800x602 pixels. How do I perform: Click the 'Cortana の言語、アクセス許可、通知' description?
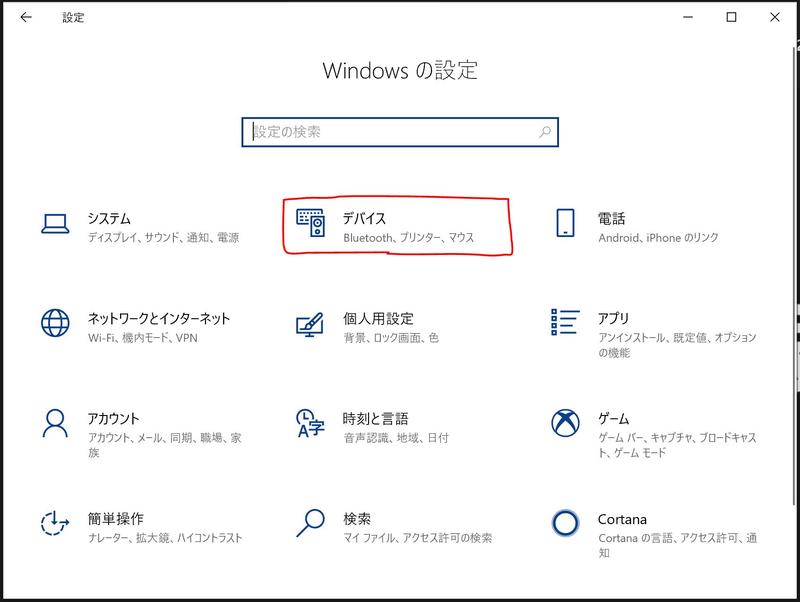click(x=678, y=545)
